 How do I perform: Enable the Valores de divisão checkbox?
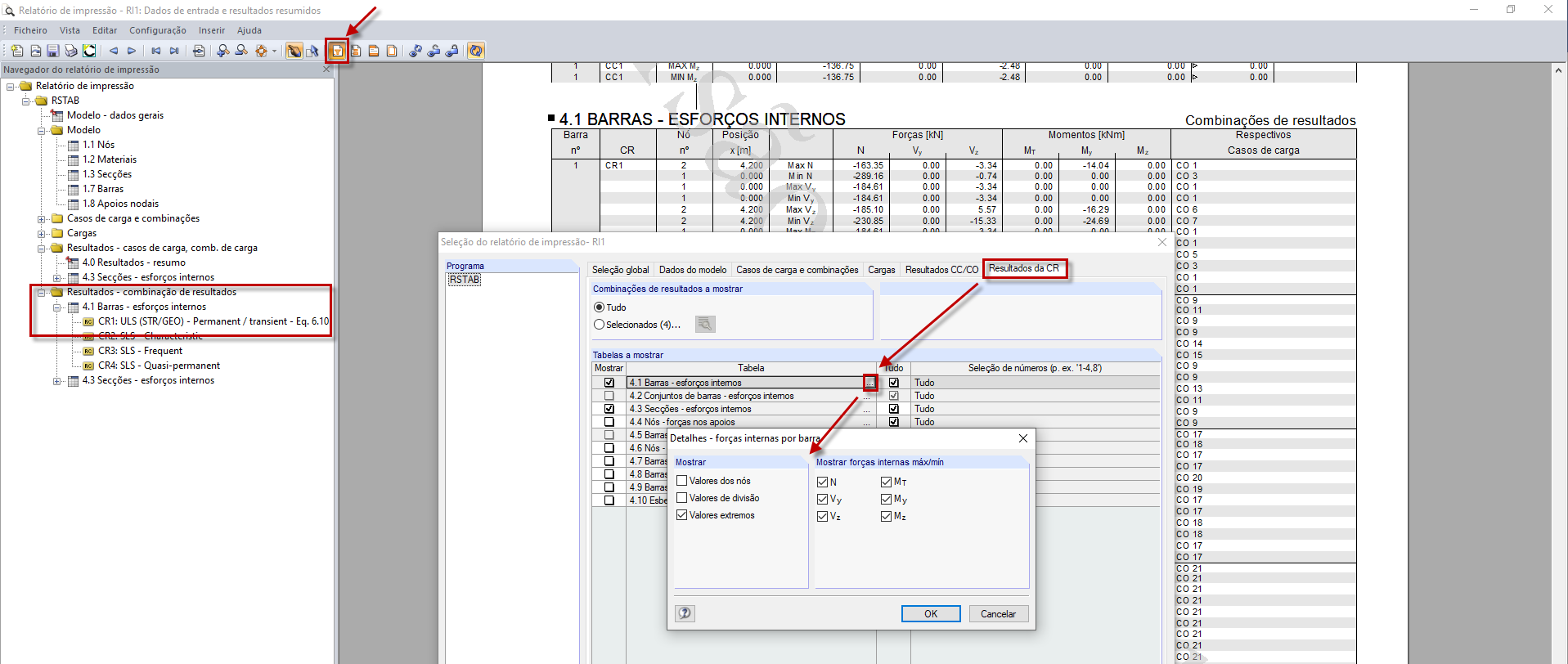(x=682, y=498)
